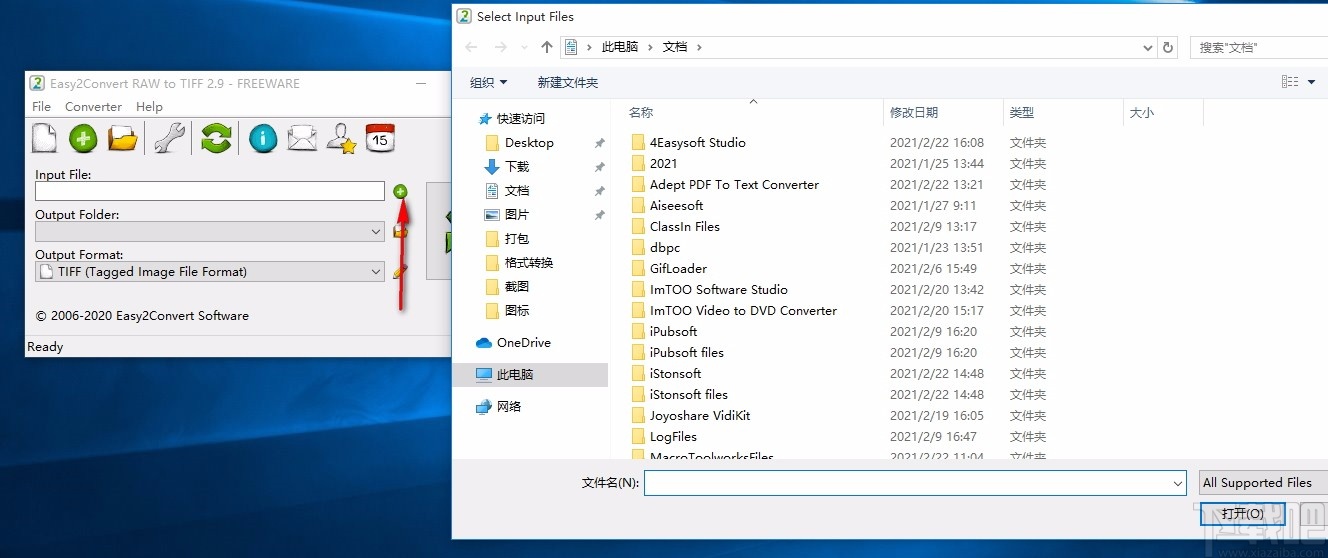Select 打包 folder in navigation pane
This screenshot has width=1328, height=558.
(517, 239)
